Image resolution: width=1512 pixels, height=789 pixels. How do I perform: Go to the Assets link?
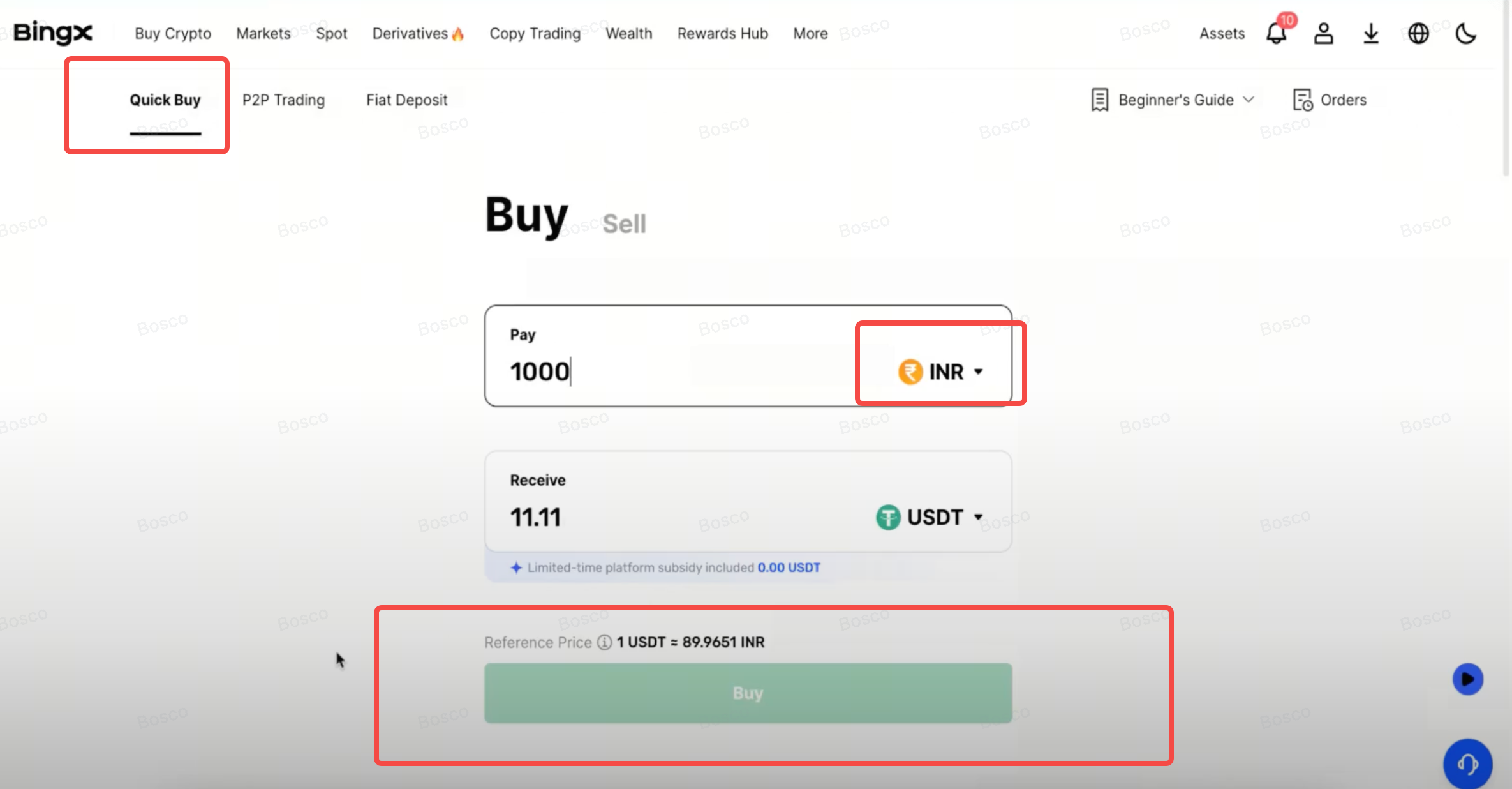(x=1222, y=33)
